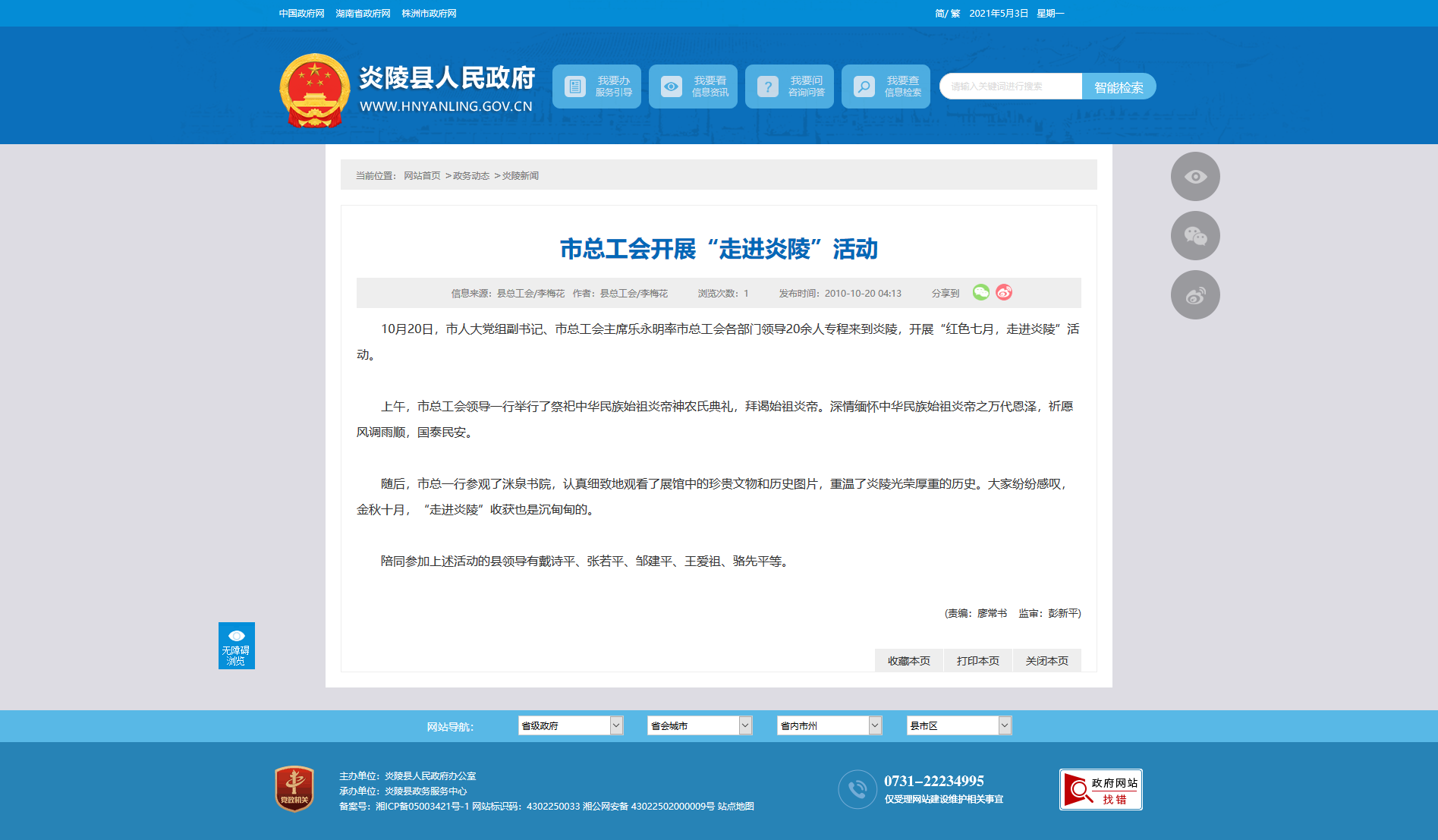Expand the 省会城市 dropdown

click(700, 725)
